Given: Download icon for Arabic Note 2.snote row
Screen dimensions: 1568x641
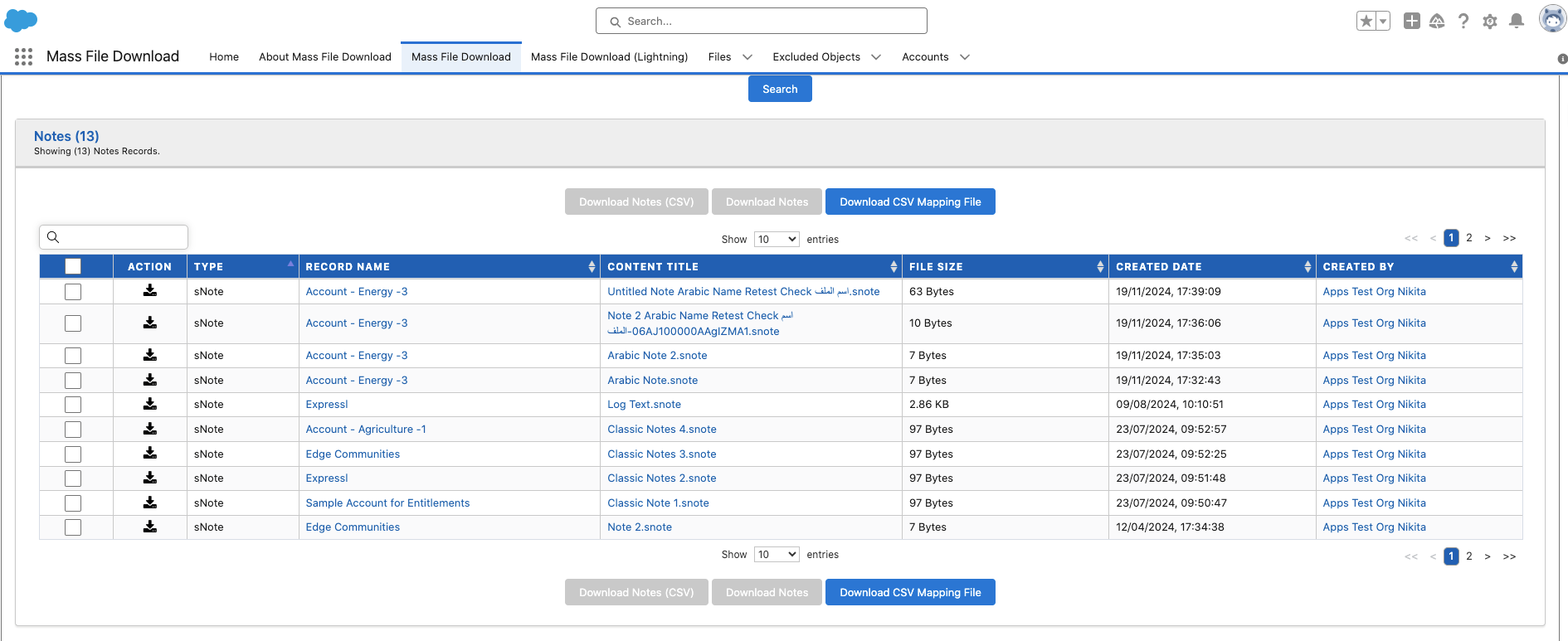Looking at the screenshot, I should (150, 355).
